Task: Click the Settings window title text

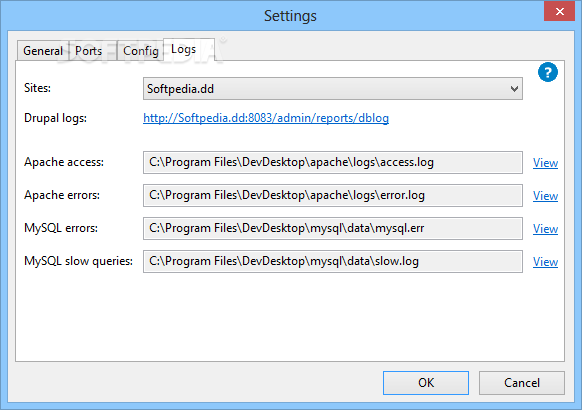Action: coord(290,16)
